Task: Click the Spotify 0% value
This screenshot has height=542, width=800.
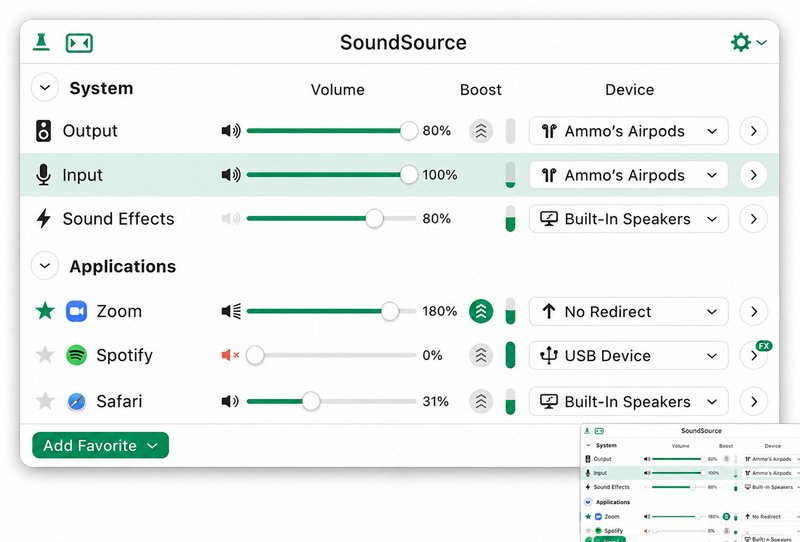Action: click(432, 355)
